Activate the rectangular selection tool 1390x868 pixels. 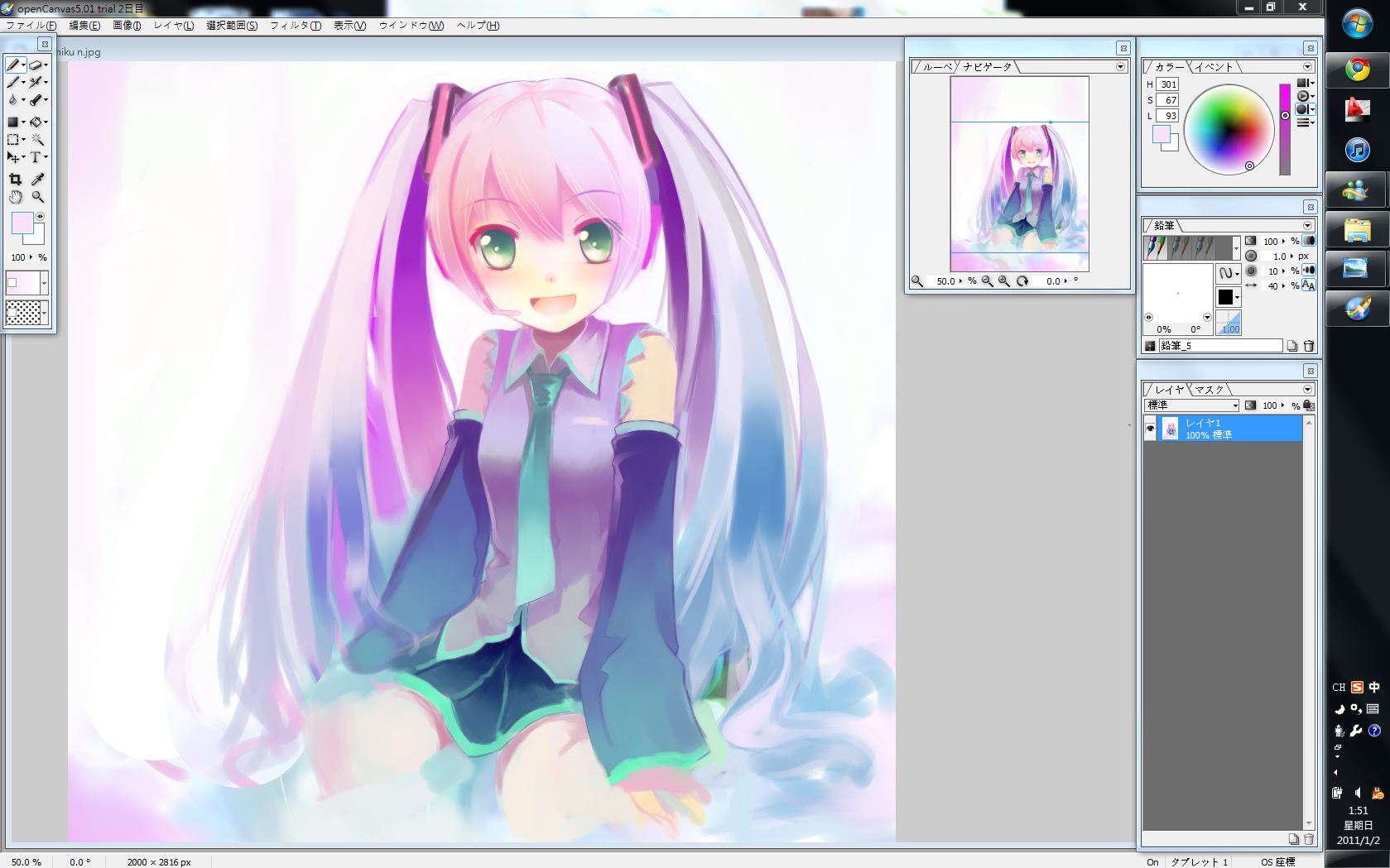tap(13, 140)
